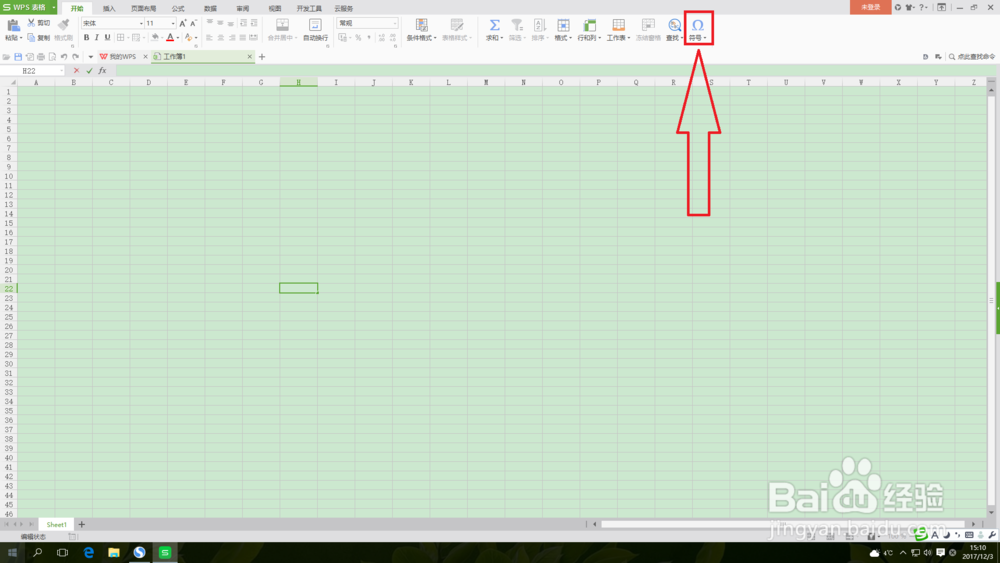Click the Not Logged In (未登录) button
The image size is (1000, 563).
(x=871, y=7)
